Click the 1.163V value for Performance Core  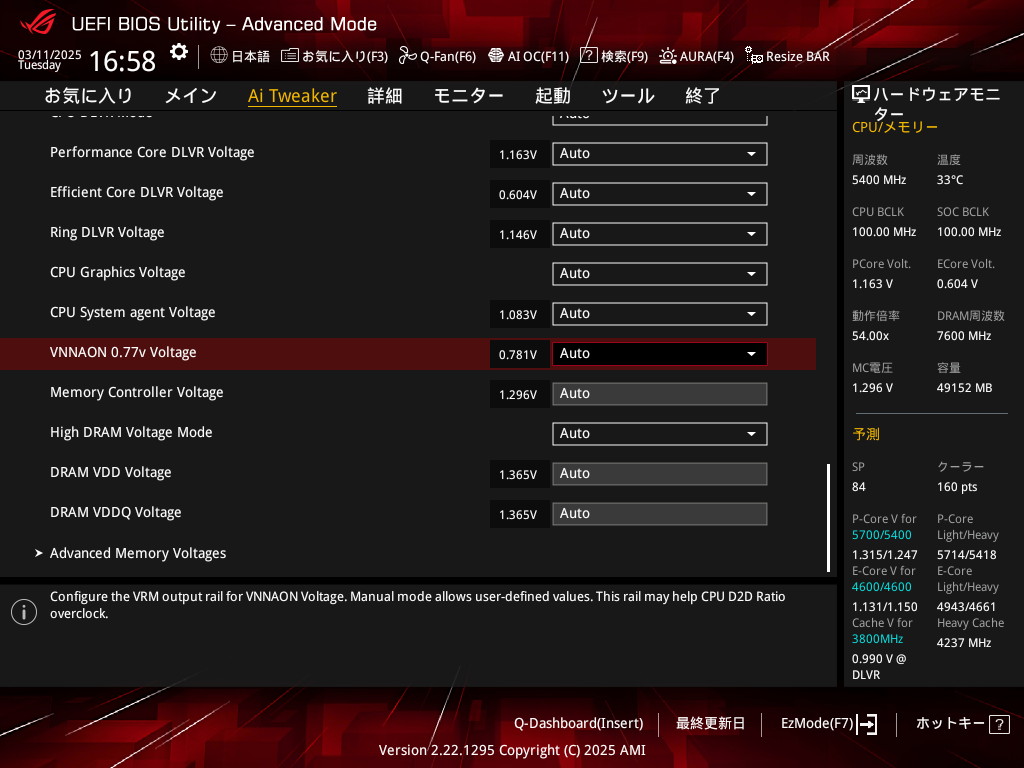518,155
